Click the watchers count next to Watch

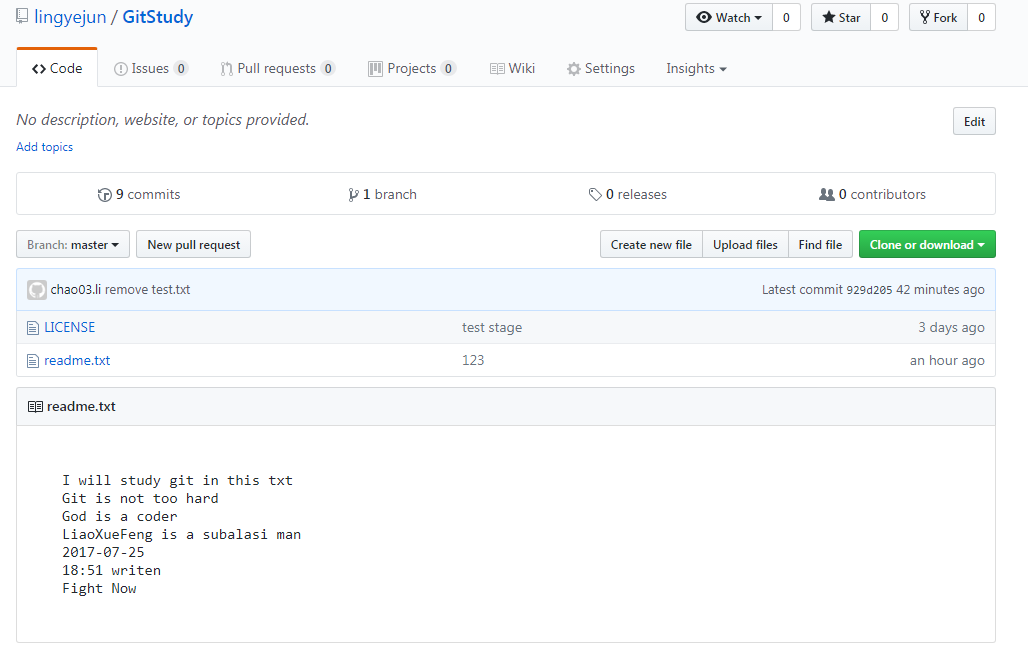tap(786, 18)
